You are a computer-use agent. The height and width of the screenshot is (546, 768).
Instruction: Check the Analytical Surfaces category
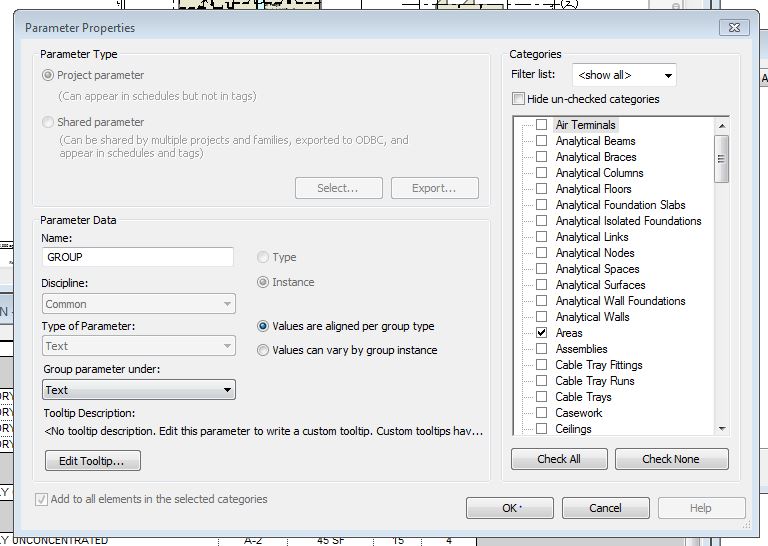click(x=541, y=285)
